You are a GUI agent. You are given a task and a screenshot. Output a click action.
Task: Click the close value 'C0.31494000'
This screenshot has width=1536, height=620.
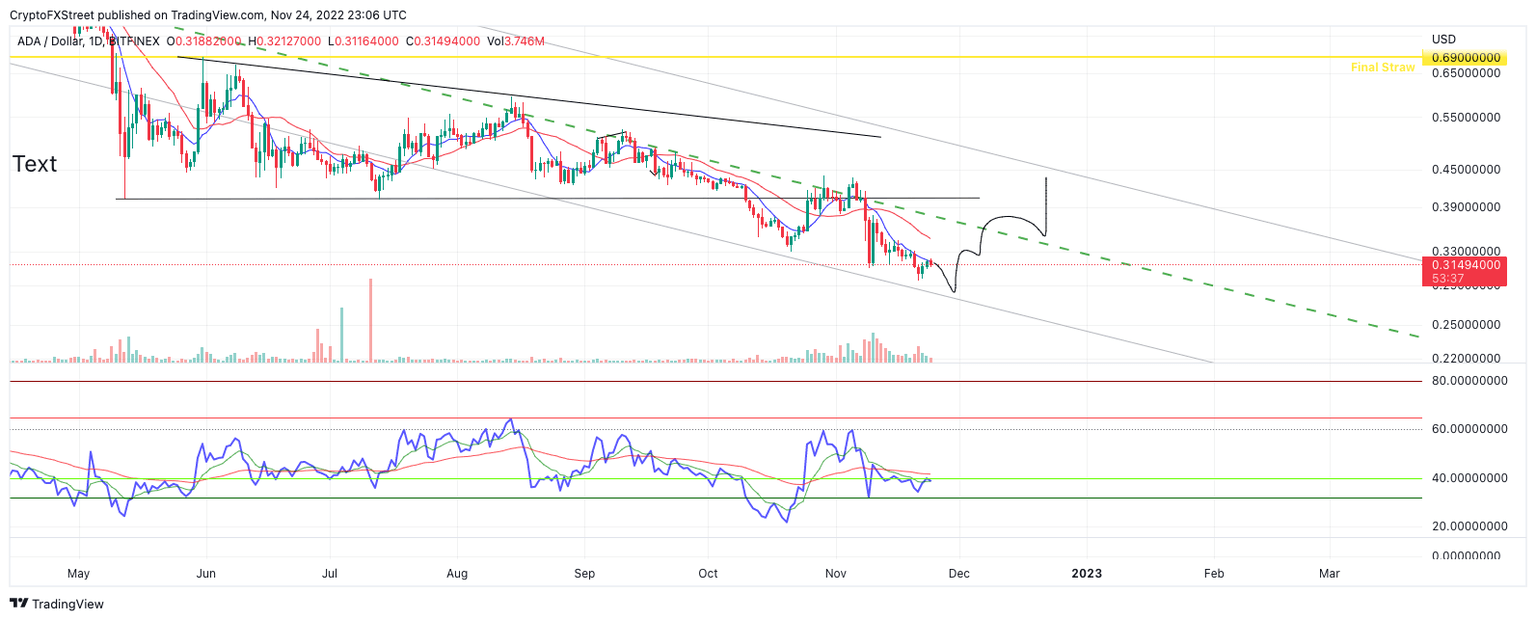[443, 41]
